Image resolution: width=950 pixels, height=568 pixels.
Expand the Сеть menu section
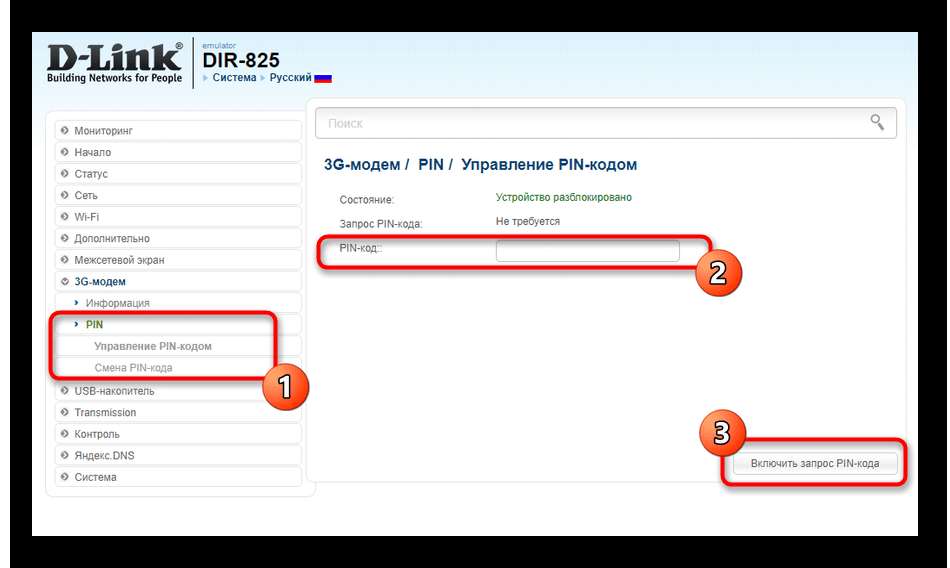(x=178, y=195)
